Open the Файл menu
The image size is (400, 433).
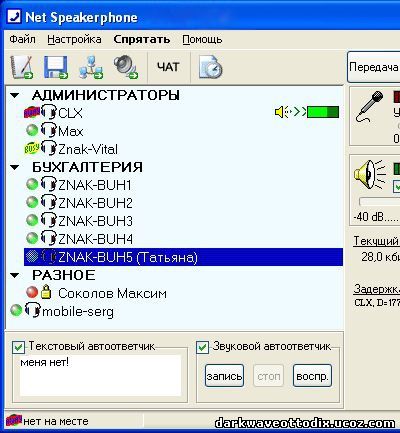pos(22,39)
